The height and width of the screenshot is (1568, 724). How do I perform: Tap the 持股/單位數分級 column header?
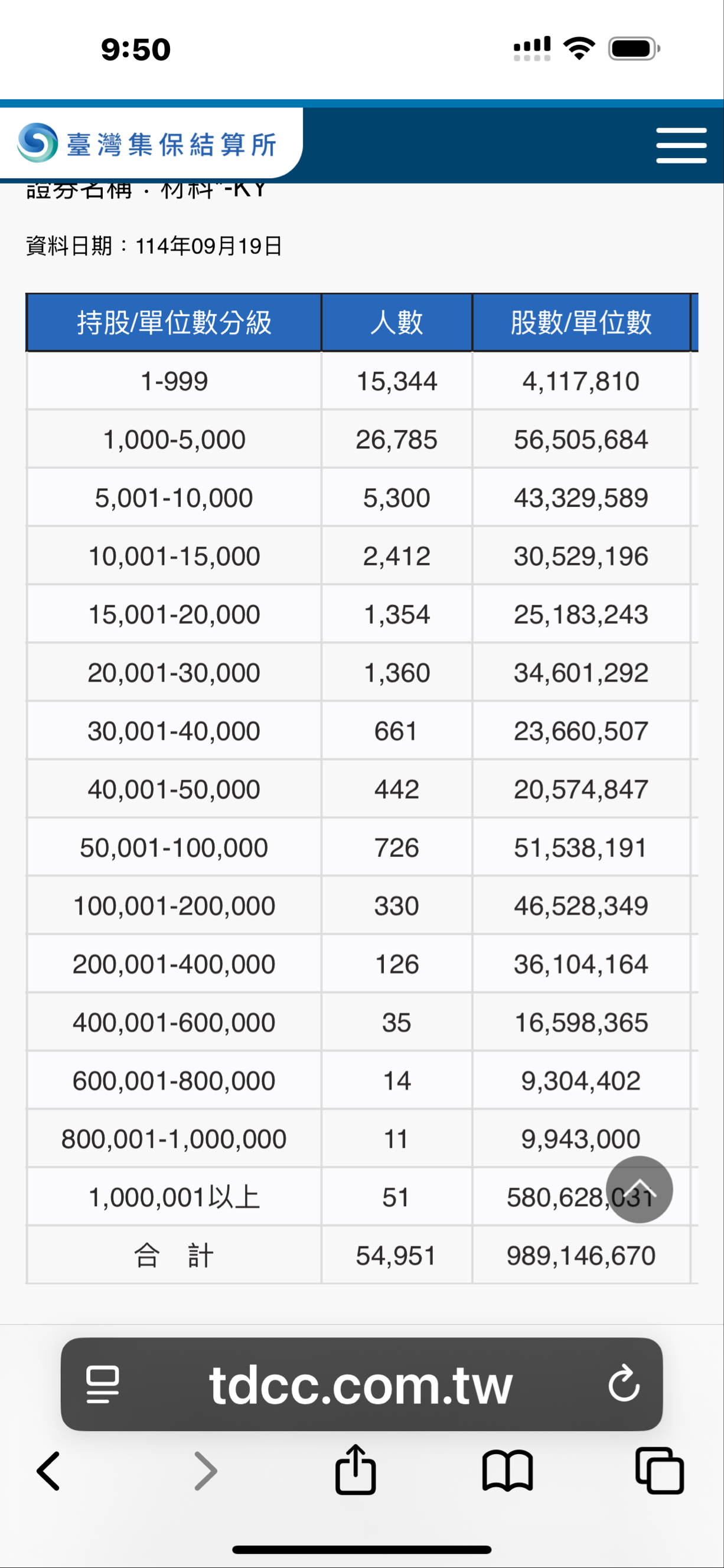click(174, 323)
